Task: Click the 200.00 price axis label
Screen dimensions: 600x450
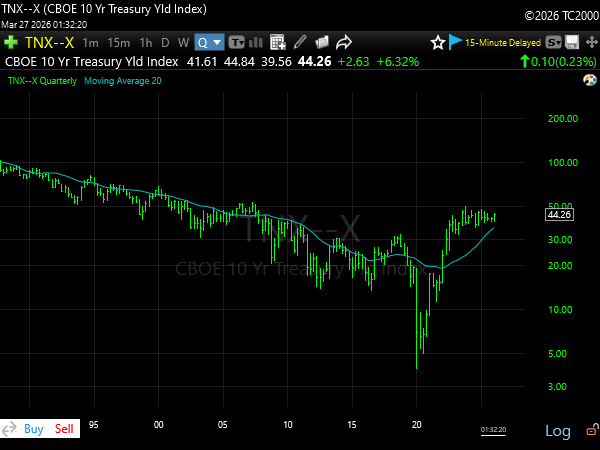Action: 563,119
